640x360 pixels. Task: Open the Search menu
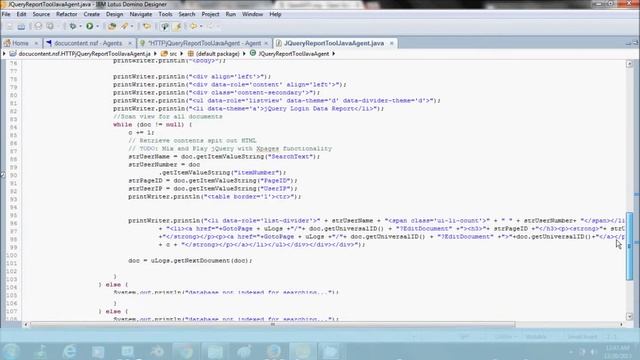[x=187, y=14]
